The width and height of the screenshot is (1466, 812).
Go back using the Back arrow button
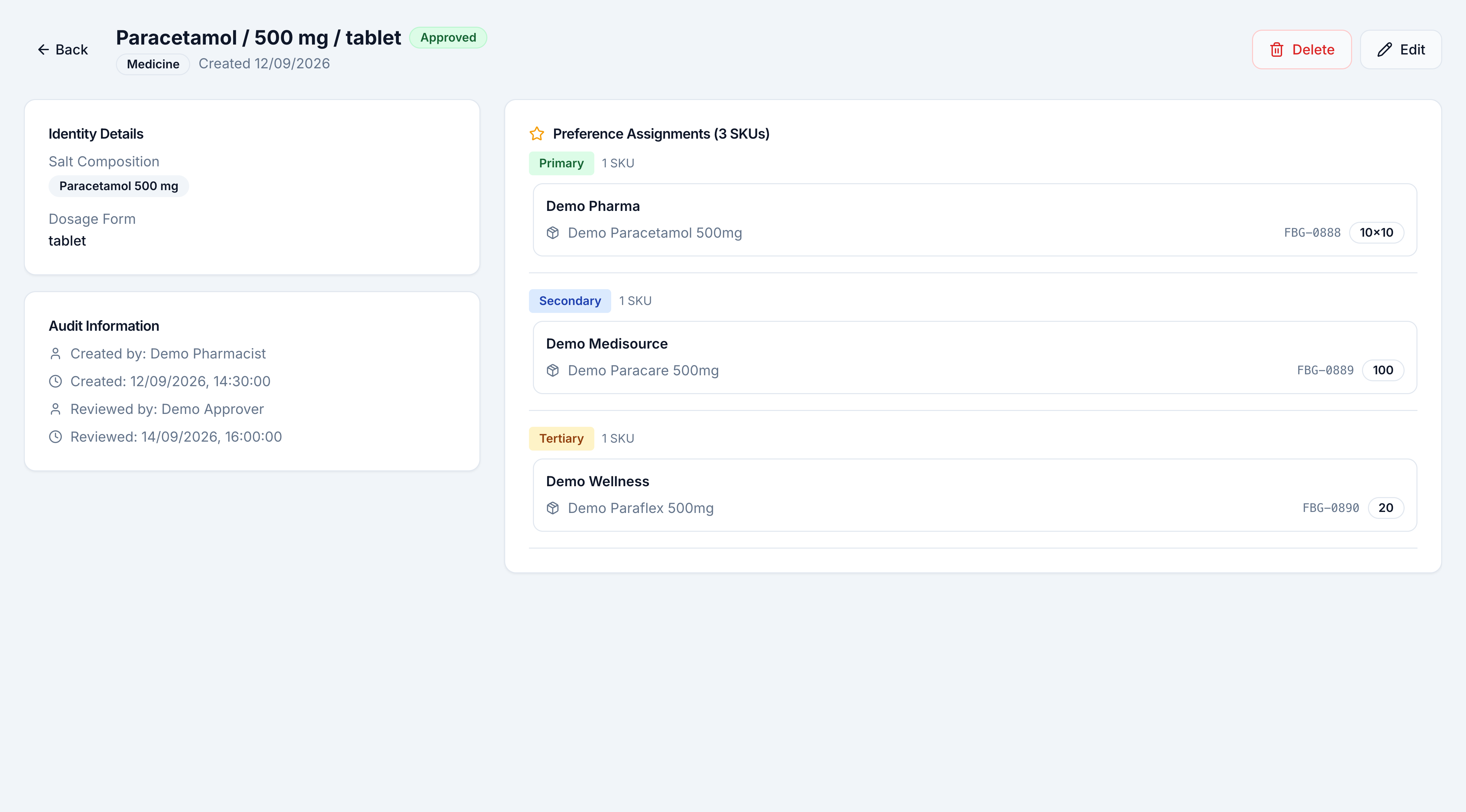63,50
